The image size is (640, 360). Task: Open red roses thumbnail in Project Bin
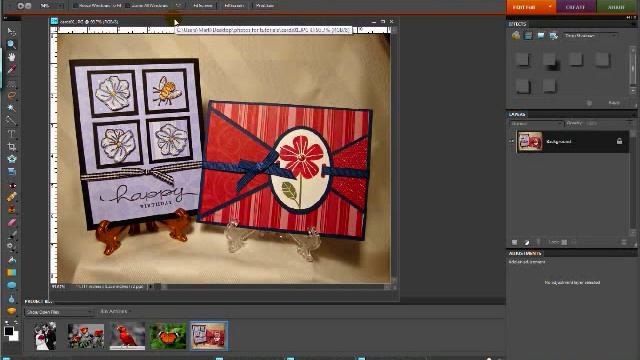pyautogui.click(x=86, y=336)
